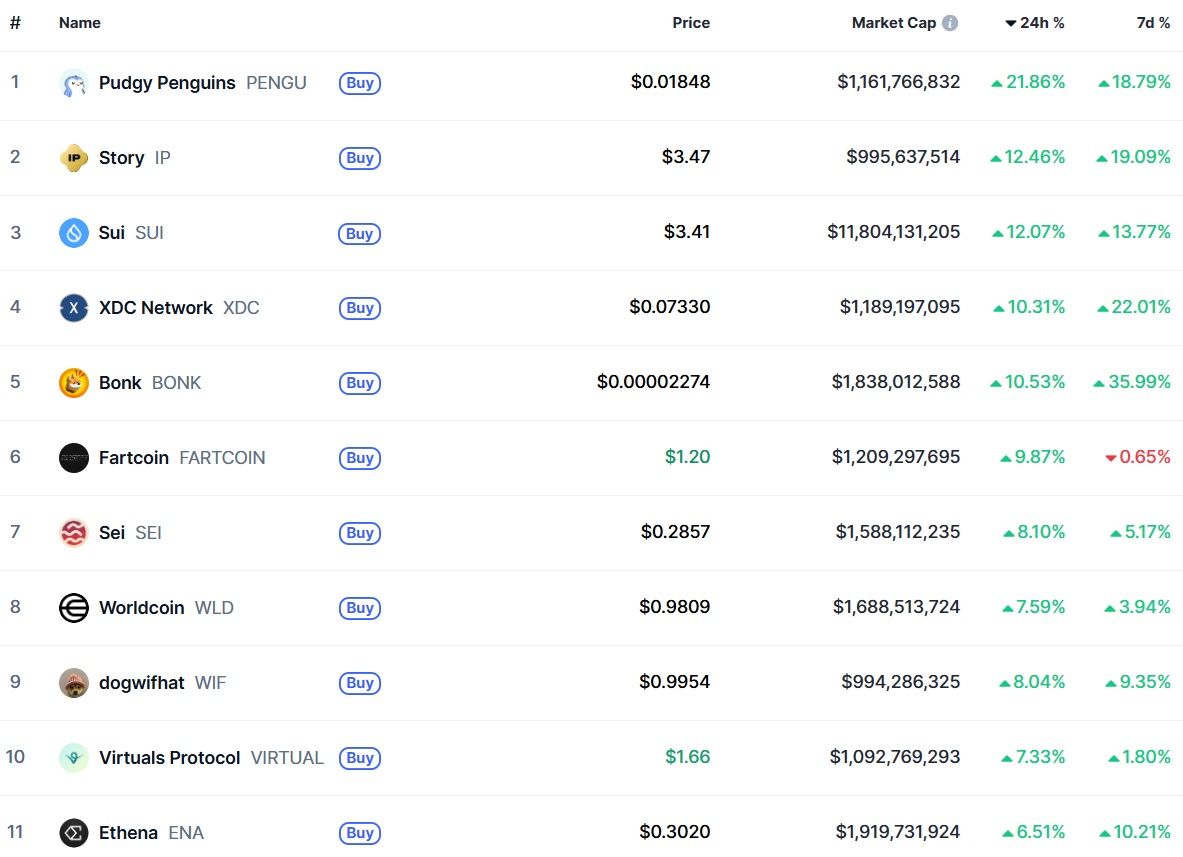Sort table by Market Cap header
1183x857 pixels.
pyautogui.click(x=894, y=23)
